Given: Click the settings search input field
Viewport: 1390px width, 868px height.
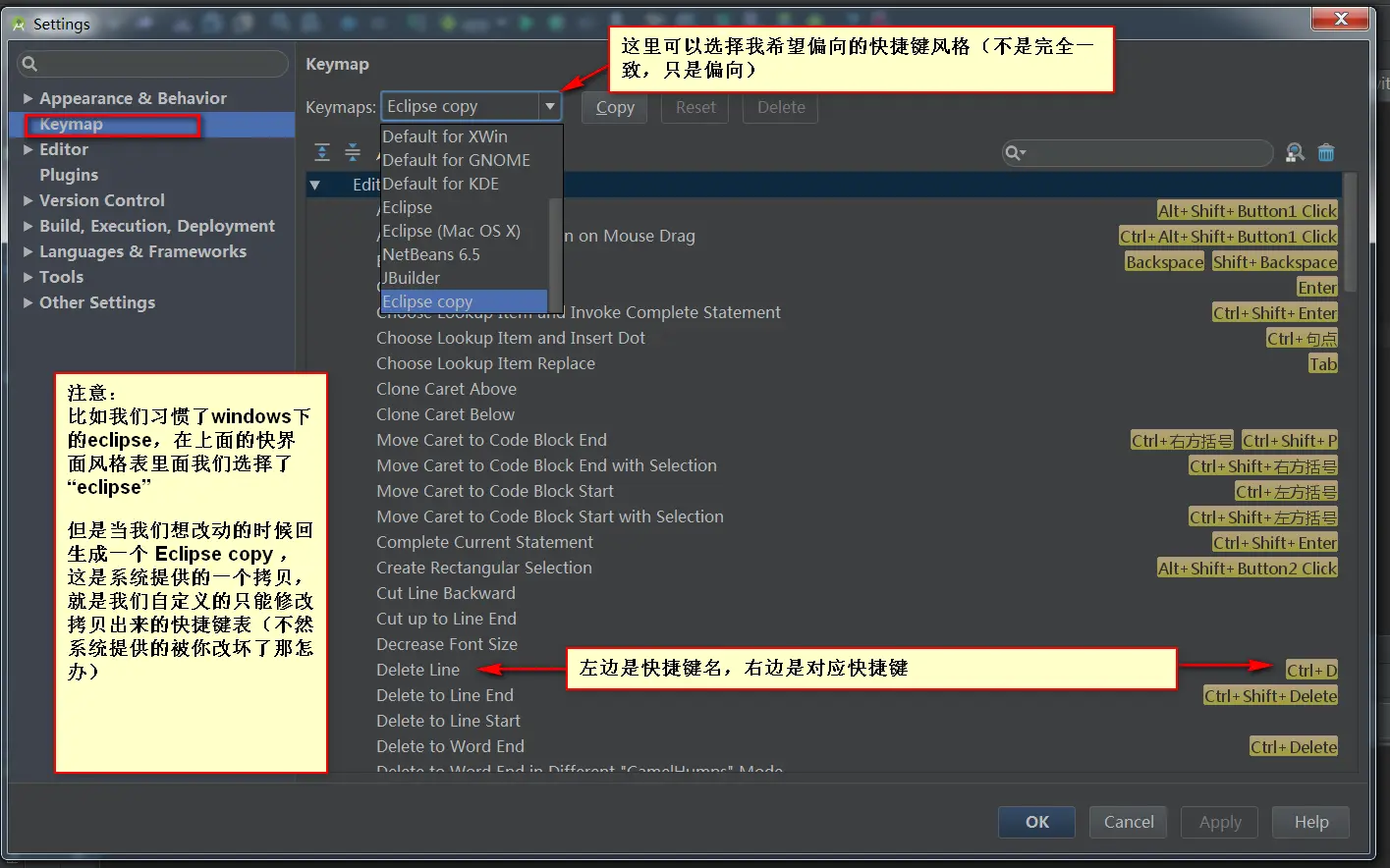Looking at the screenshot, I should tap(153, 64).
